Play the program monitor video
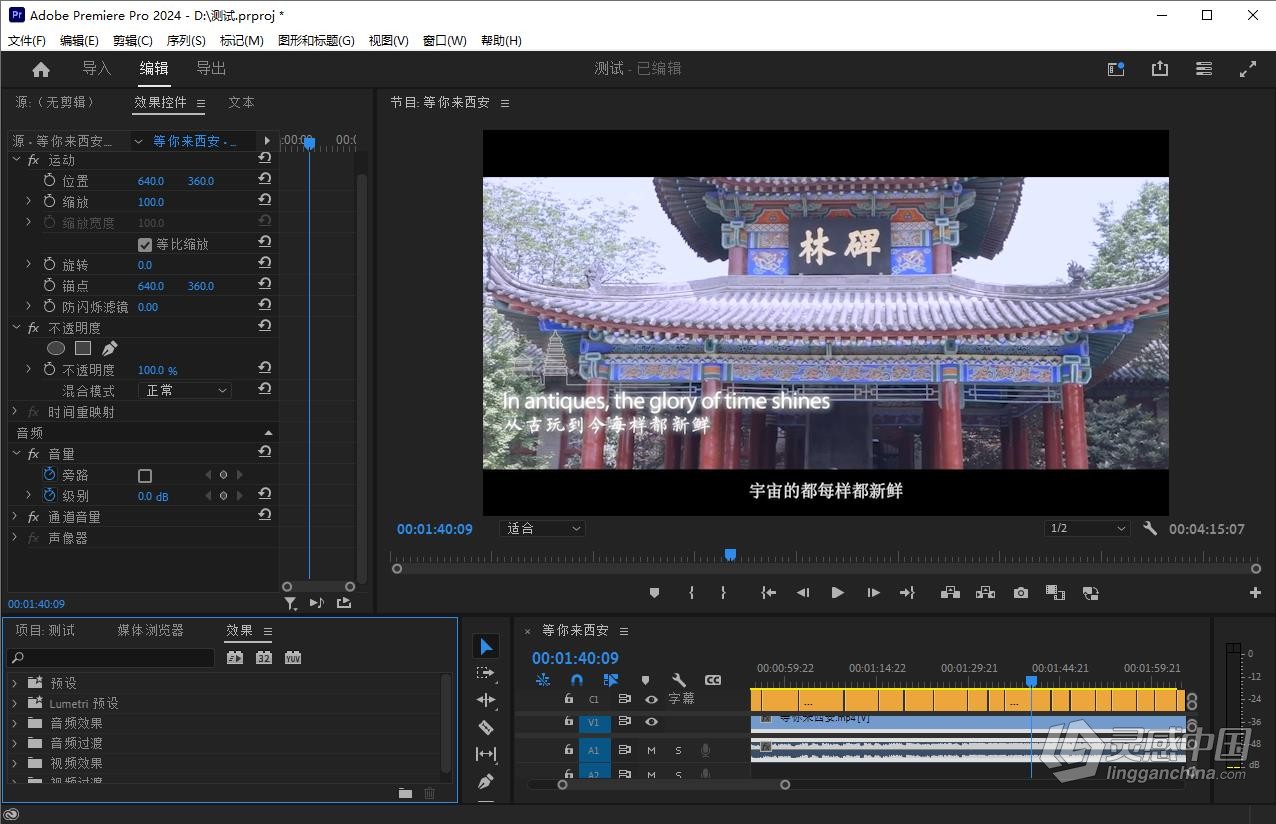Viewport: 1276px width, 824px height. coord(837,593)
